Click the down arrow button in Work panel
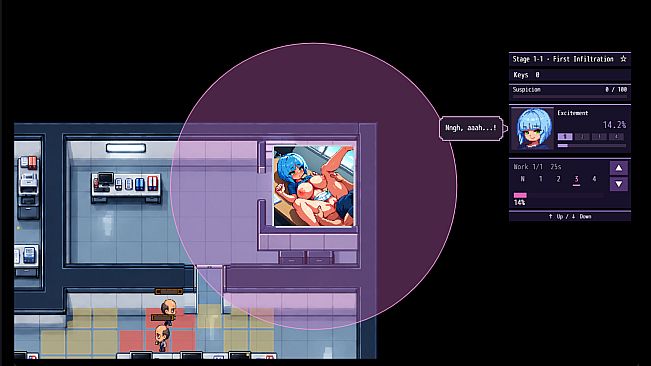651x366 pixels. [619, 184]
